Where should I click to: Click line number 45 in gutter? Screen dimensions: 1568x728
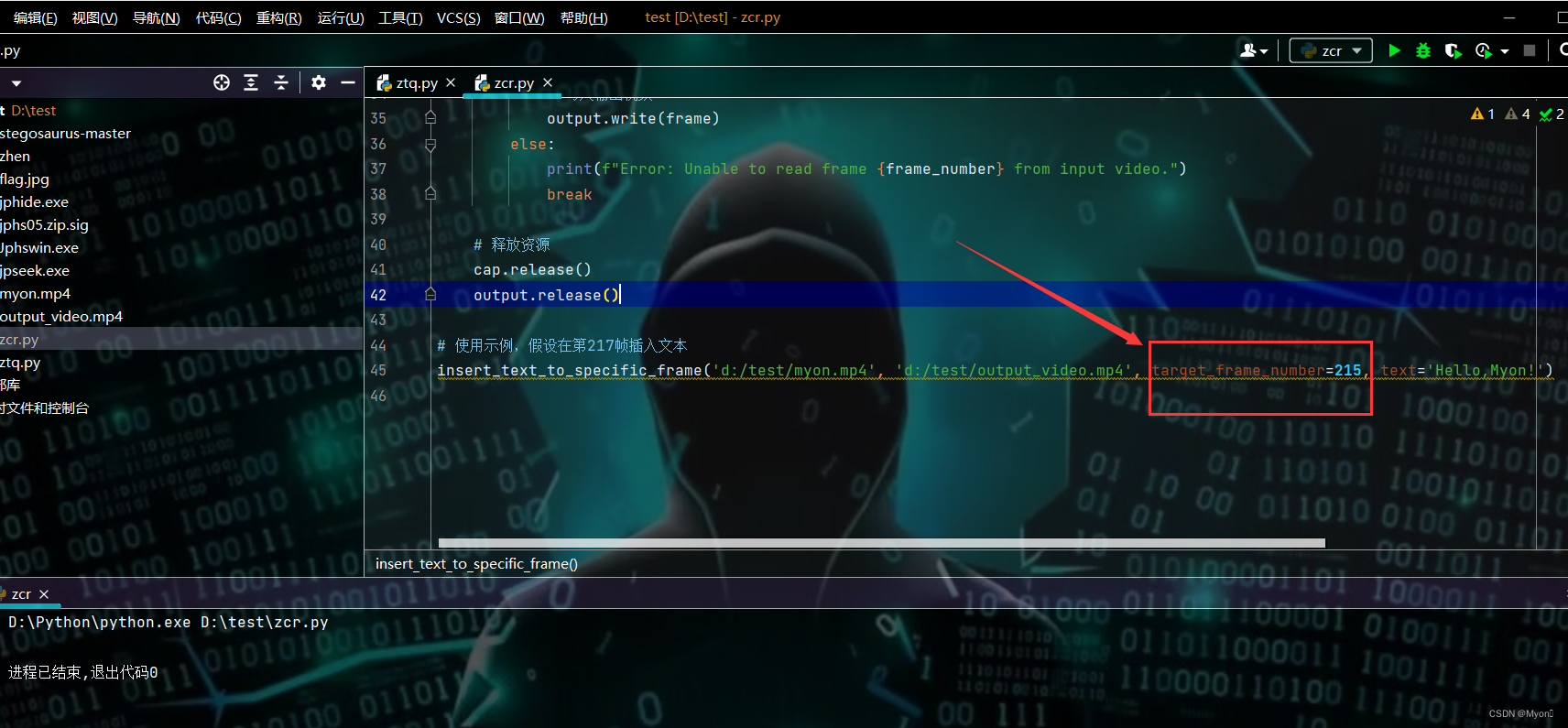coord(378,370)
